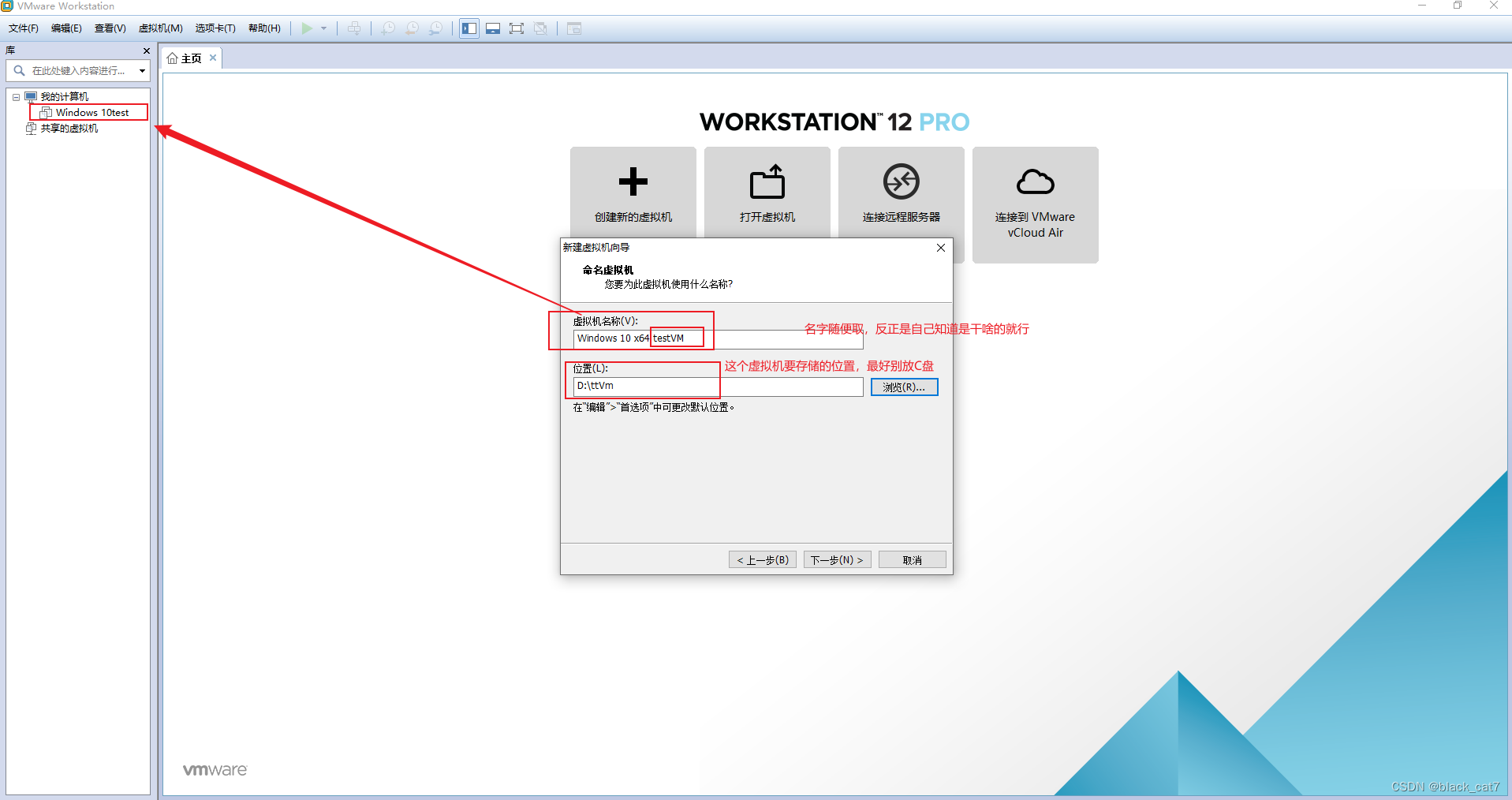Open the 查看(V) menu
This screenshot has height=800, width=1512.
point(110,28)
